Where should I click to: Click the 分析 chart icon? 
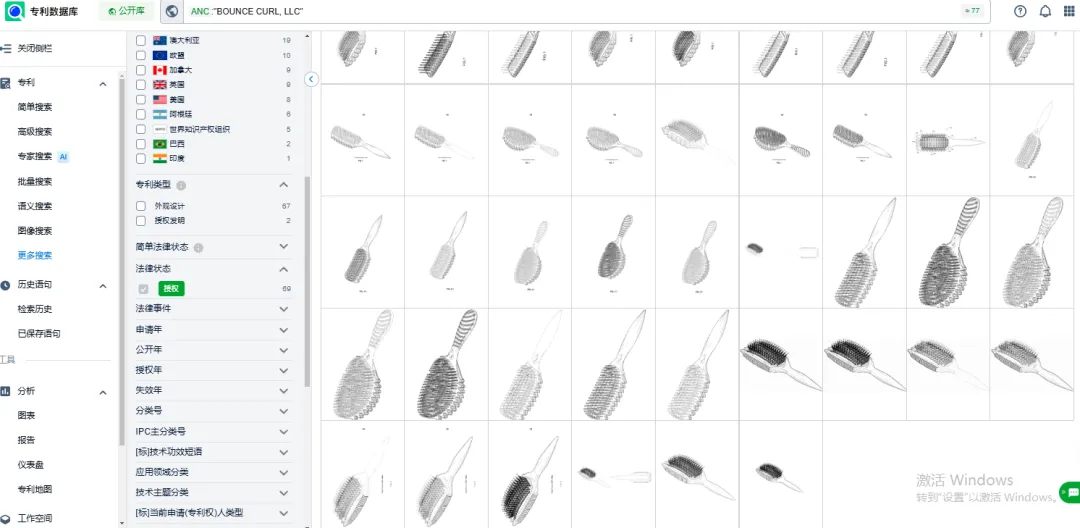click(6, 392)
